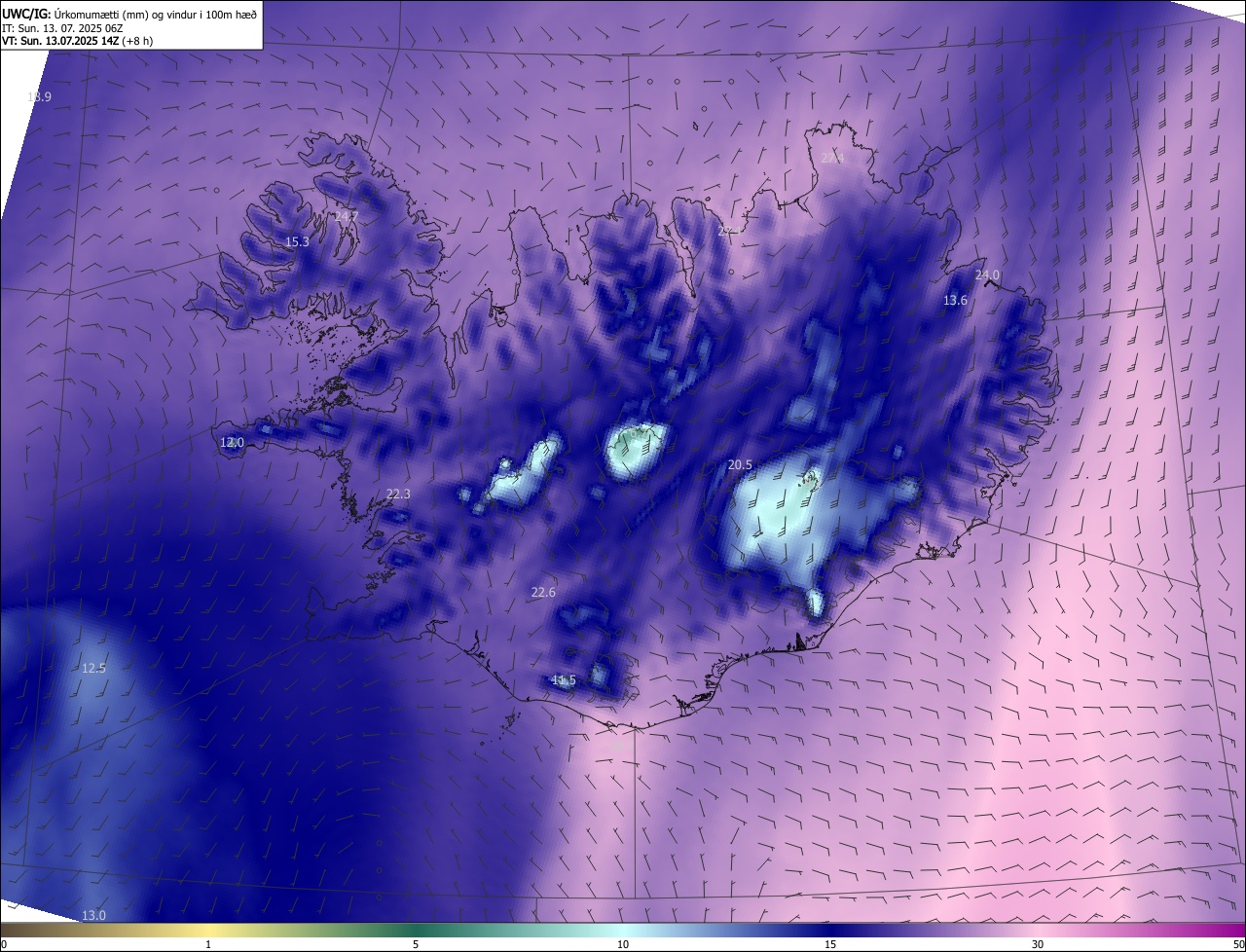Viewport: 1246px width, 952px height.
Task: Click the 12.0 value label
Action: [x=232, y=442]
